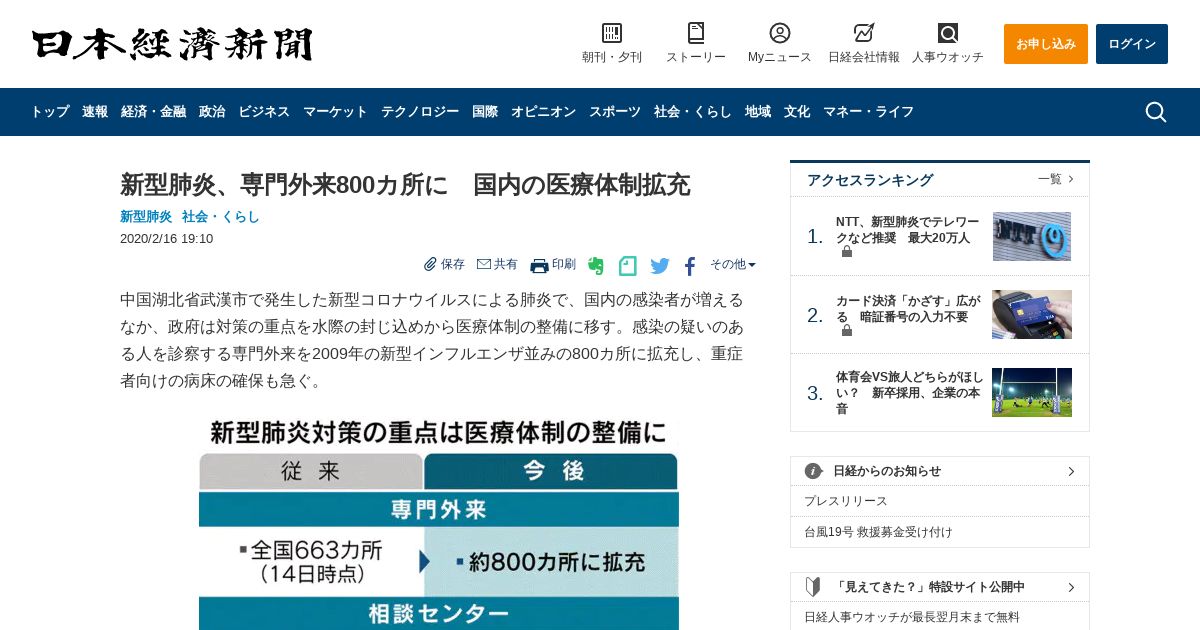Click the icon beside 「見えてきた？」特設サイト
Screen dimensions: 1200x630
coord(814,587)
